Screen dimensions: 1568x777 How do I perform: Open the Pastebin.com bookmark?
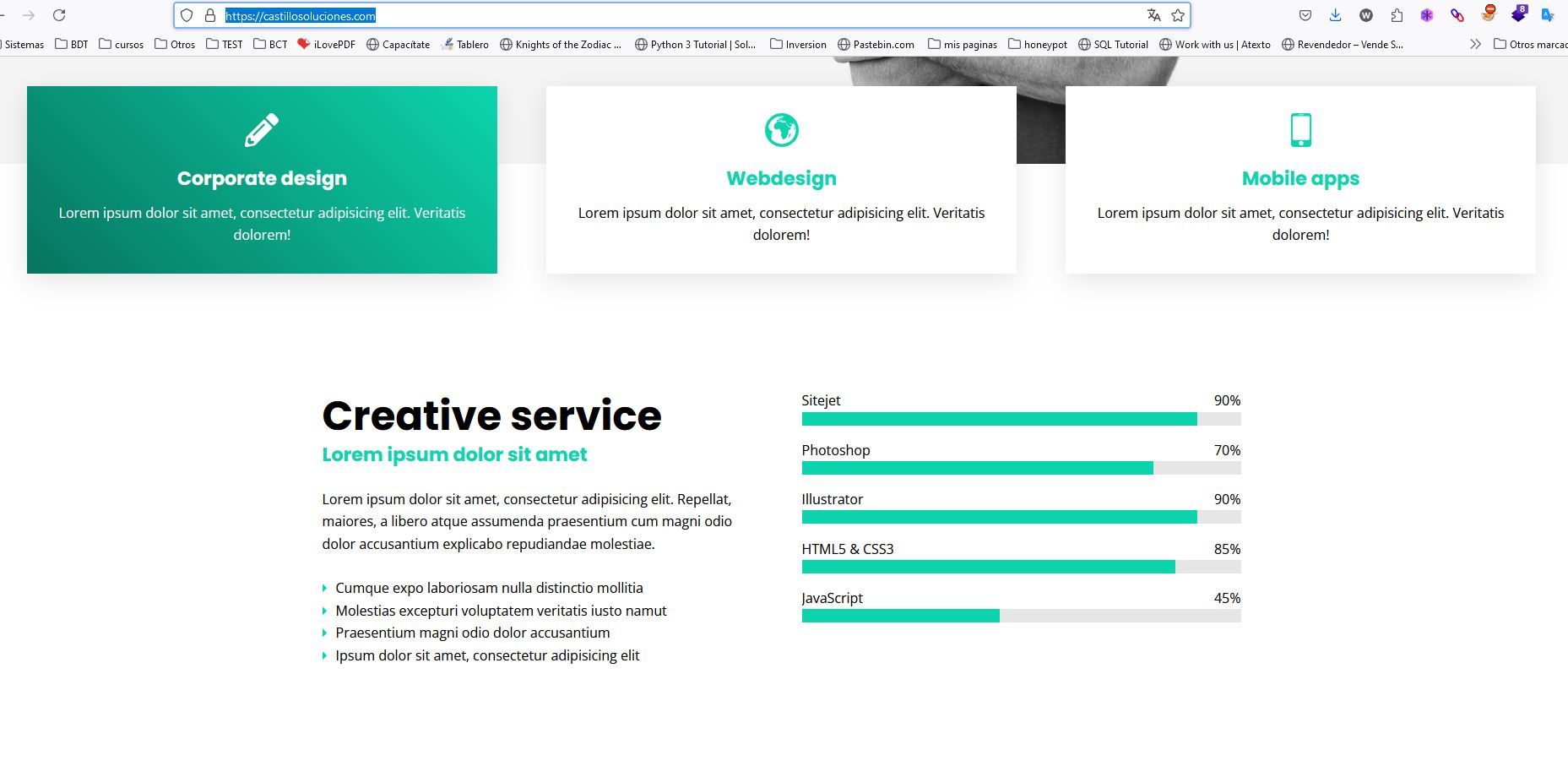(x=876, y=44)
